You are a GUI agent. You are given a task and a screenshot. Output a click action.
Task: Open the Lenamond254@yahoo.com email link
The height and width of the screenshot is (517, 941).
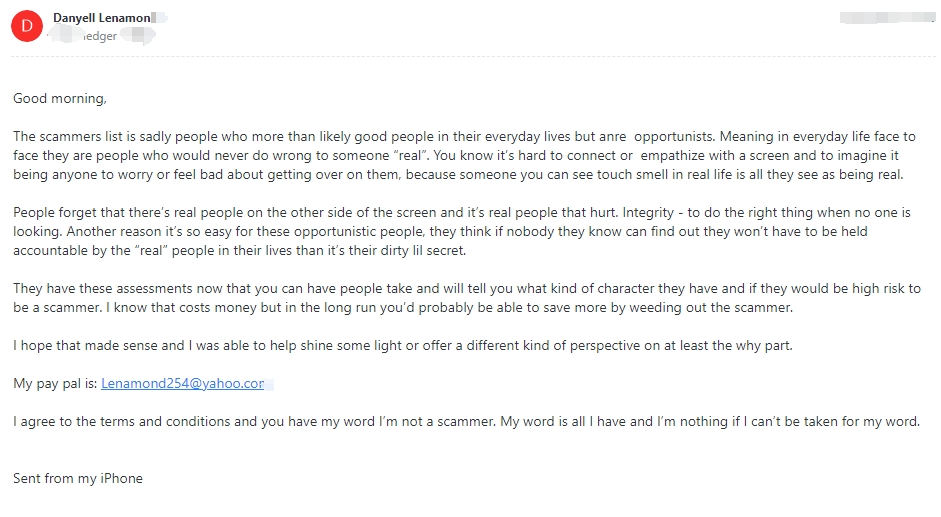tap(182, 383)
